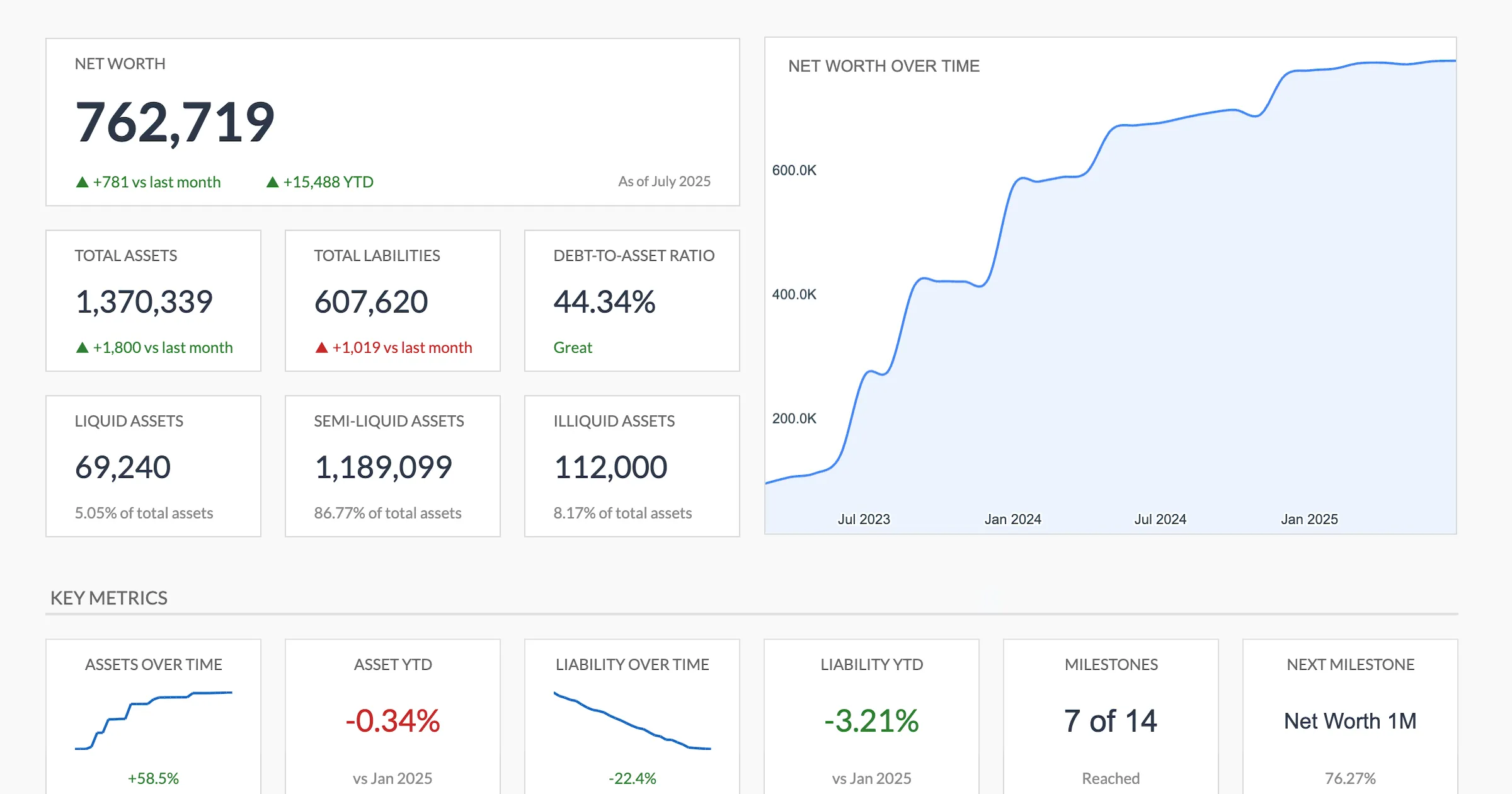This screenshot has height=794, width=1512.
Task: Click the Debt-to-Asset Ratio gauge value 44.34%
Action: coord(604,302)
